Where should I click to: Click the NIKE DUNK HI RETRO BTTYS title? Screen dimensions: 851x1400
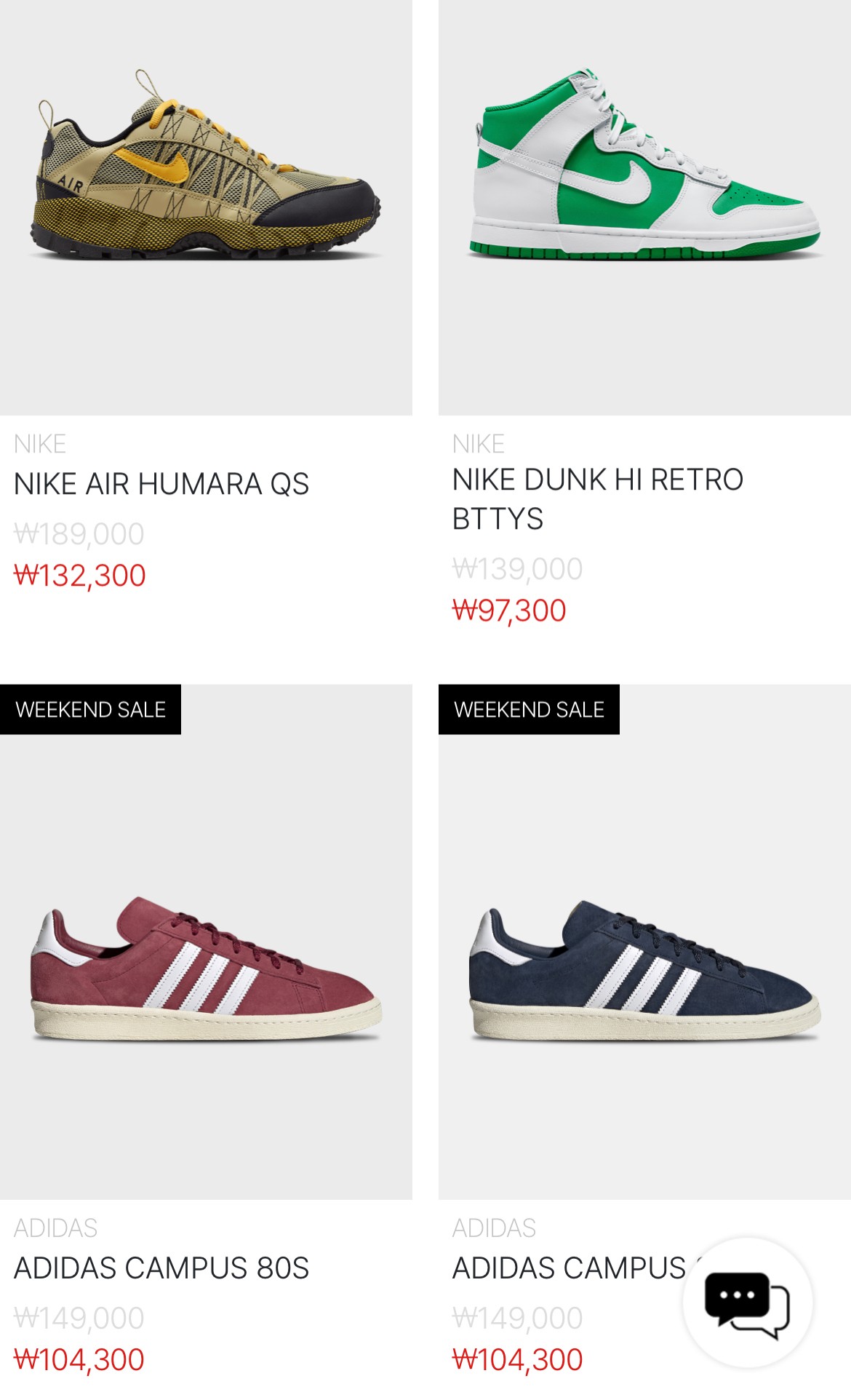pyautogui.click(x=598, y=499)
